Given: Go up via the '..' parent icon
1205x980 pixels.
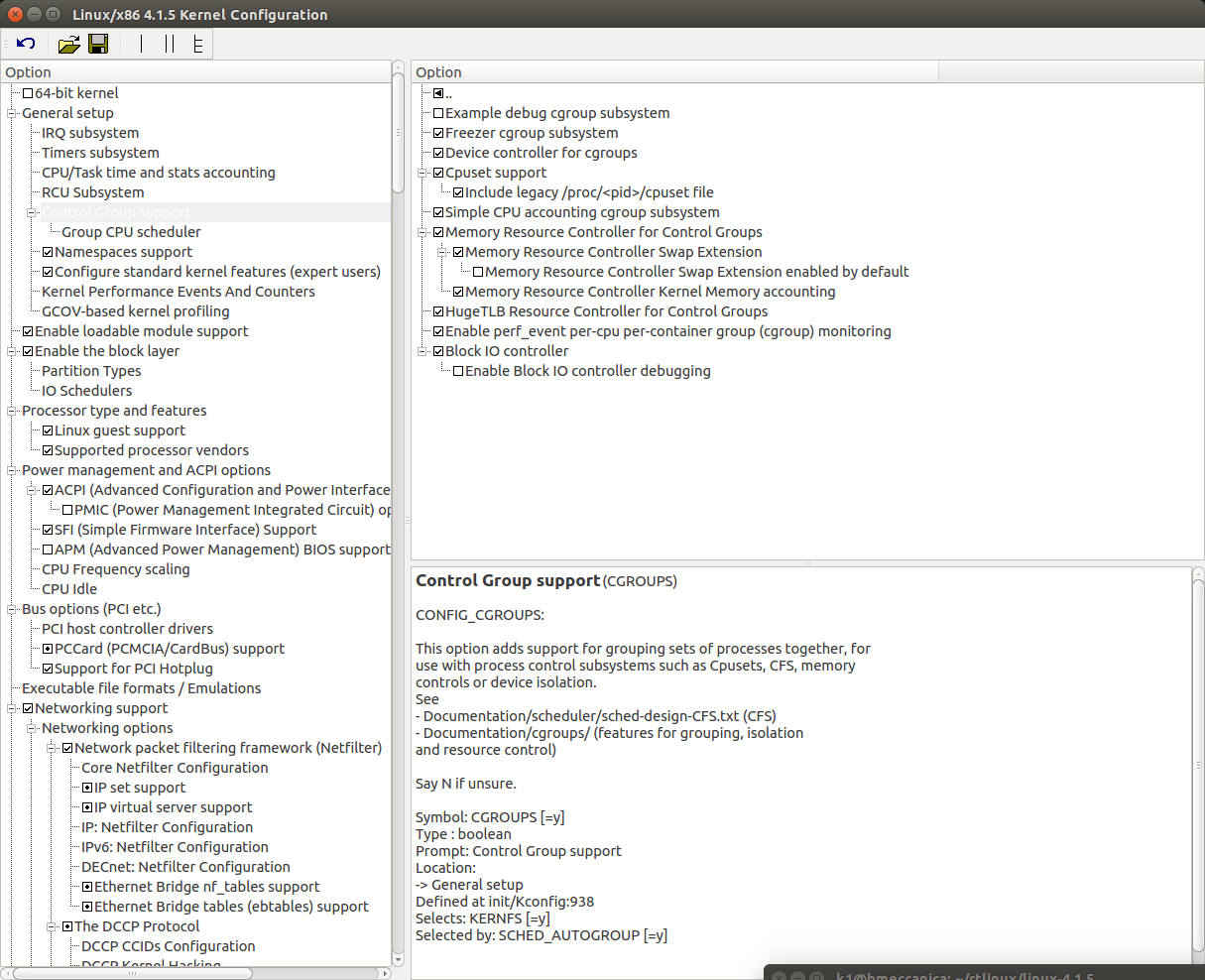Looking at the screenshot, I should point(438,93).
